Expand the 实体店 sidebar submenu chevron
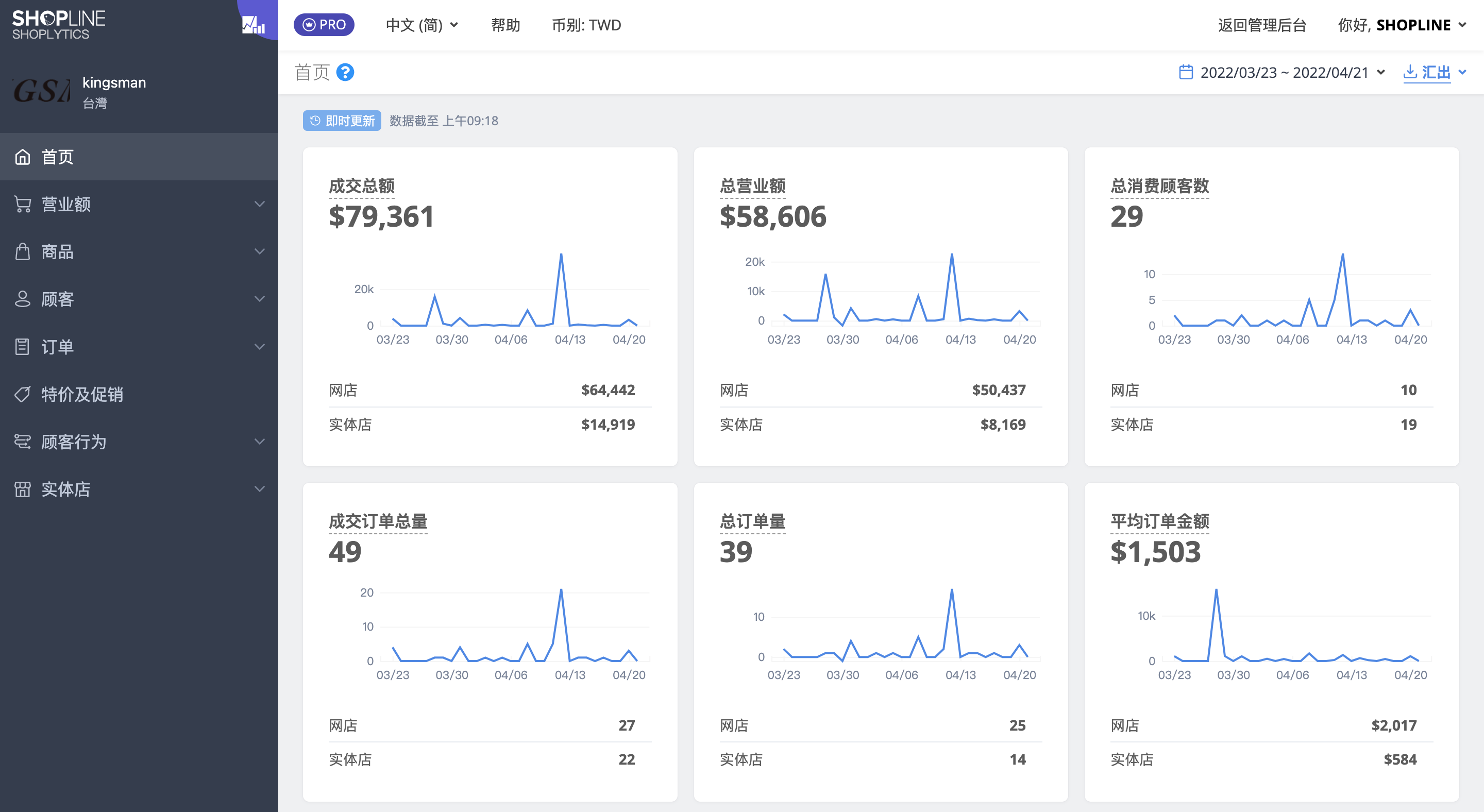 260,489
